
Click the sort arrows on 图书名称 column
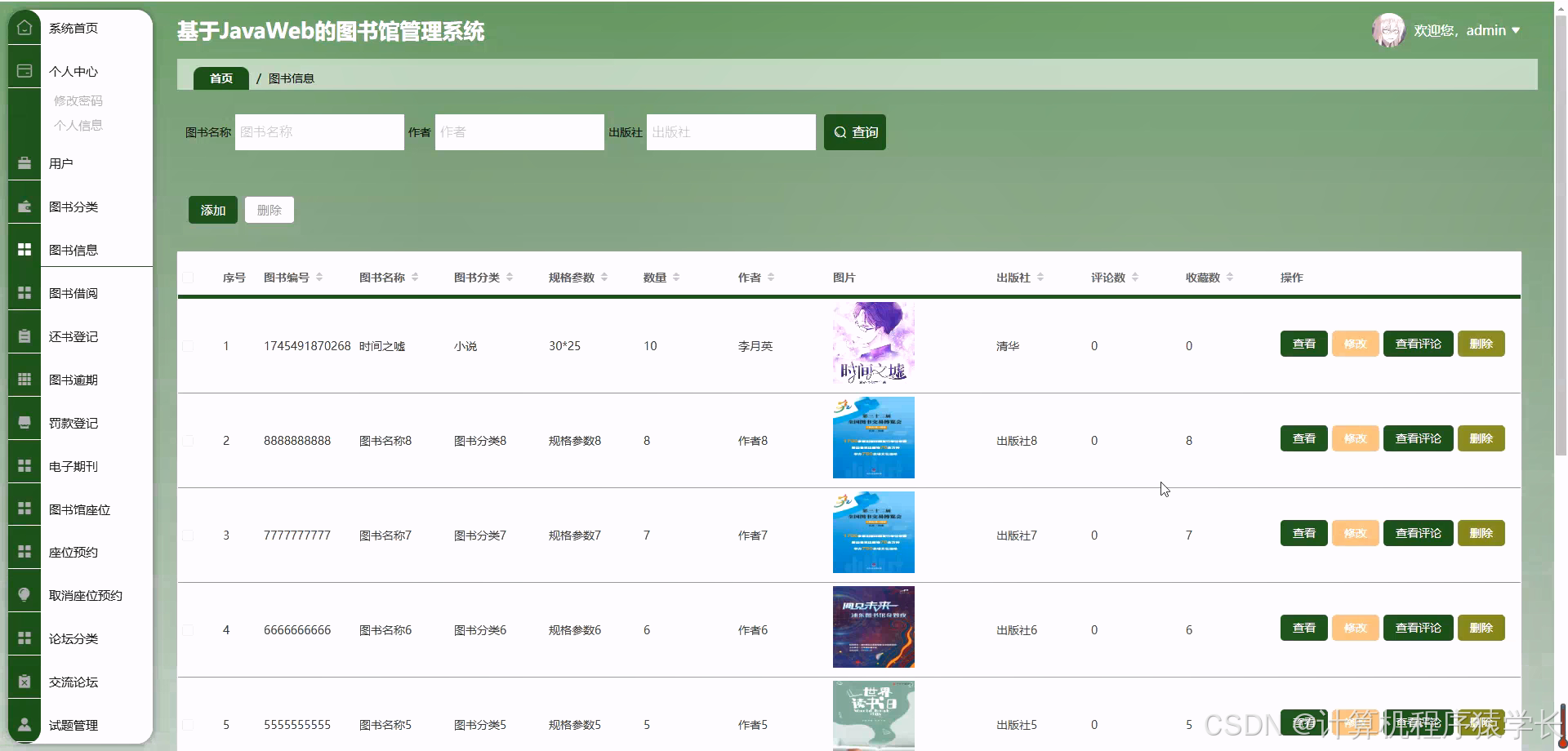[x=415, y=278]
